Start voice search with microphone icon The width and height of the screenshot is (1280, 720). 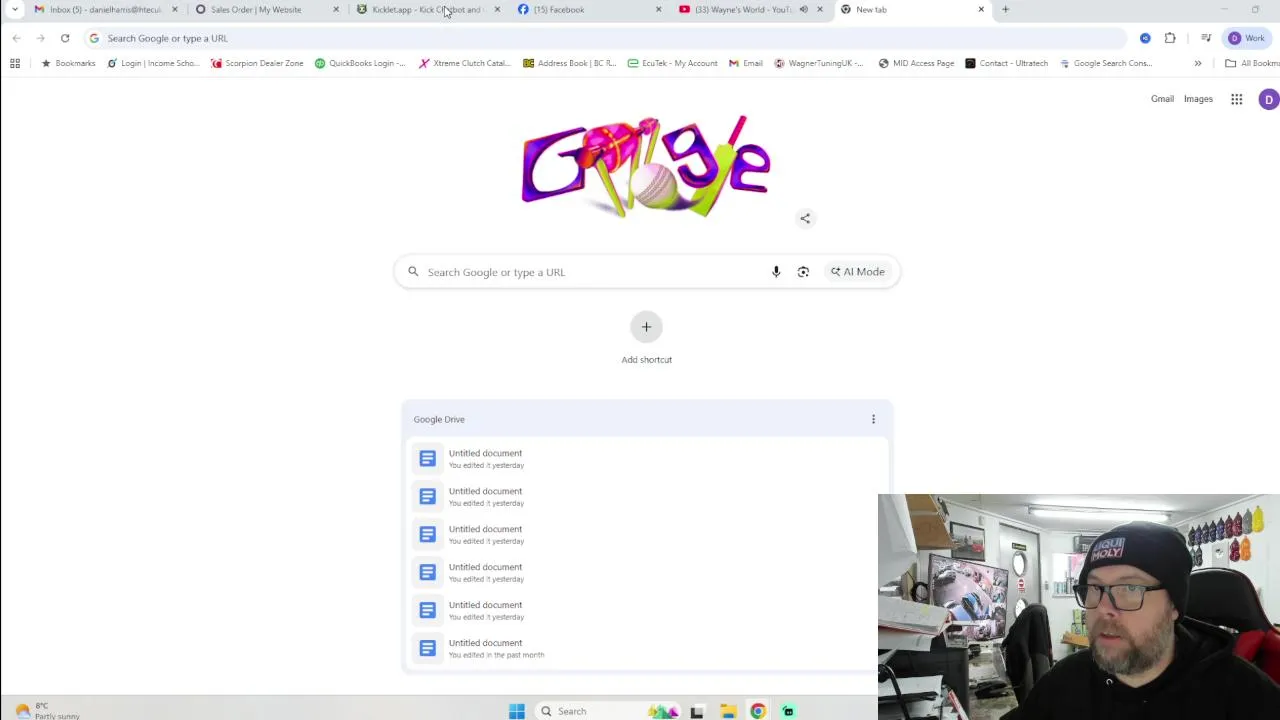(776, 272)
